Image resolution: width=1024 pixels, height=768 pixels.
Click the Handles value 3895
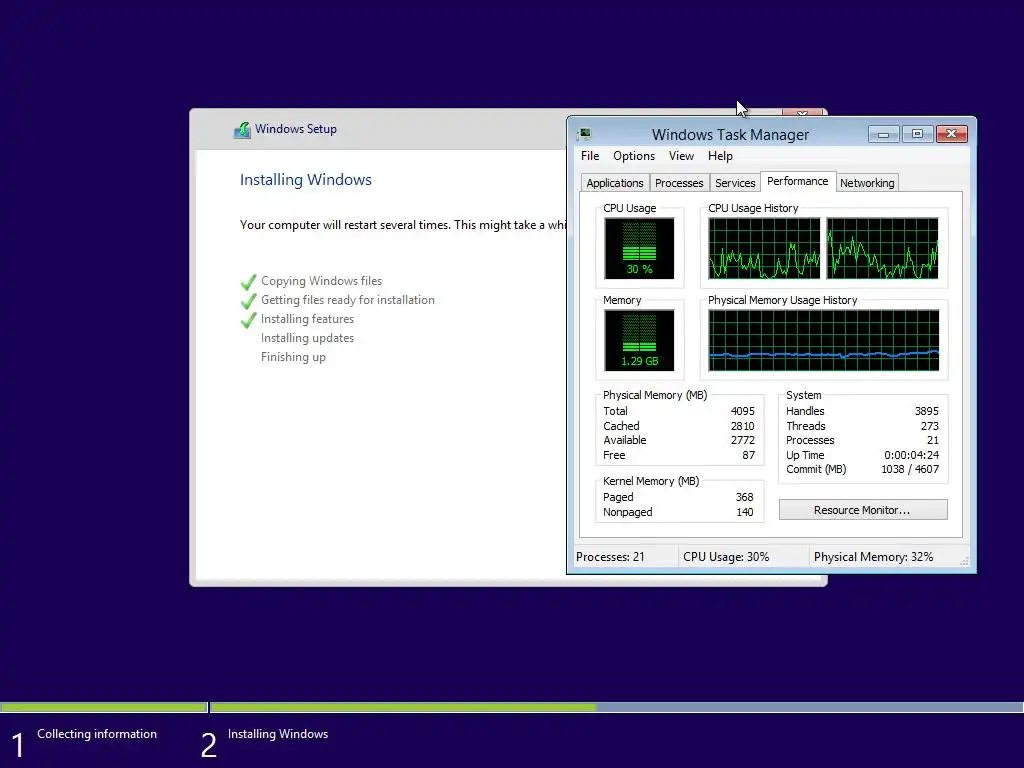[x=927, y=411]
